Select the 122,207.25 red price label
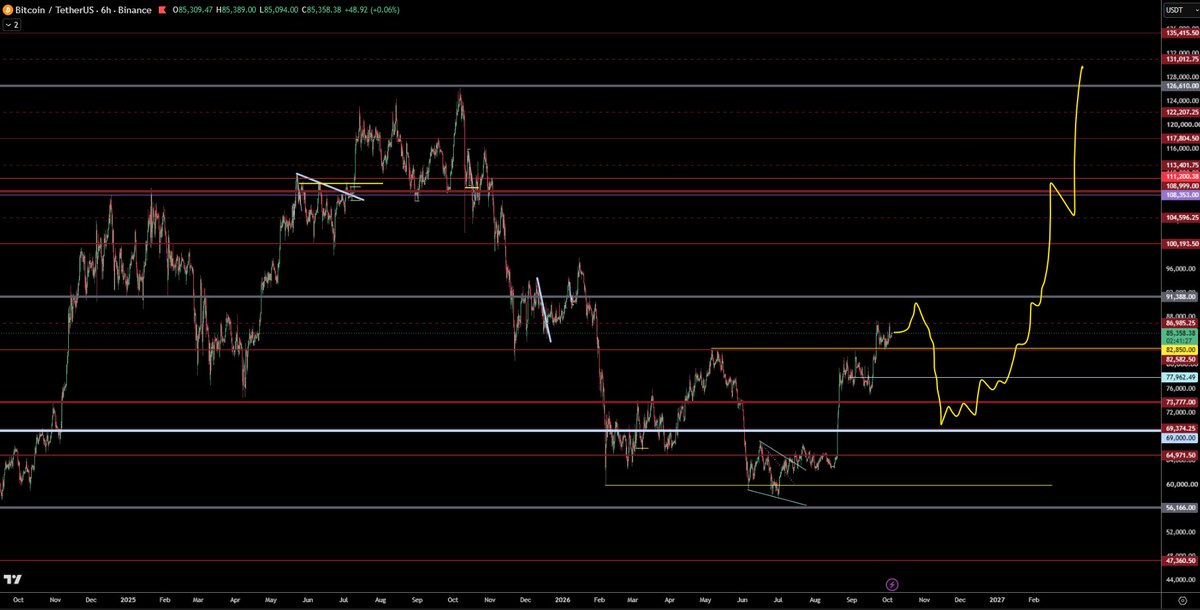Screen dimensions: 1200x610 (x=1181, y=112)
